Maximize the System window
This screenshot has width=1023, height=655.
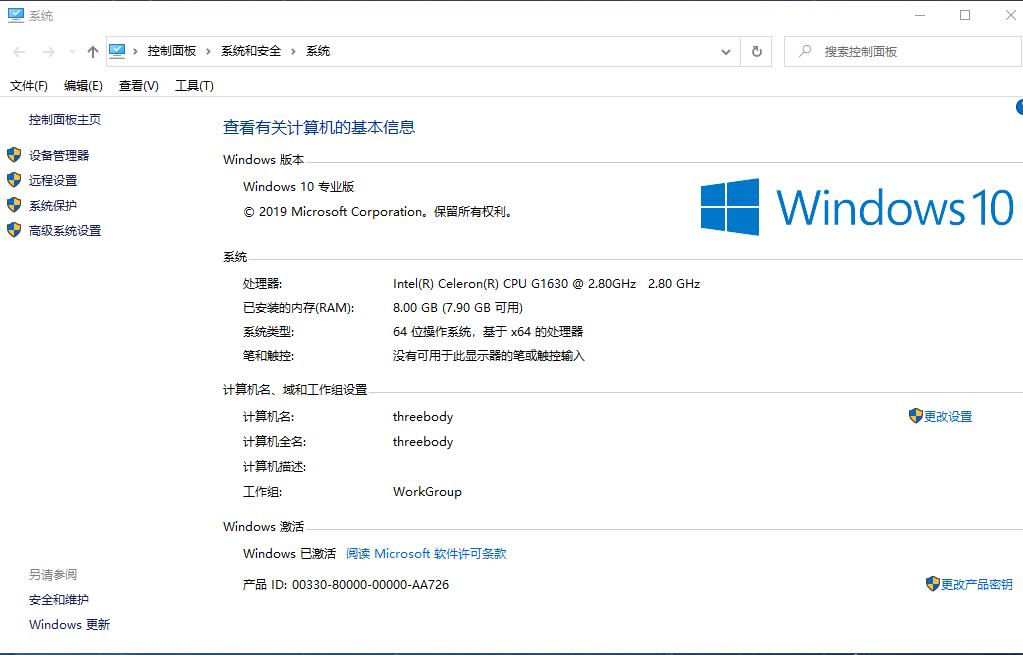click(x=965, y=15)
